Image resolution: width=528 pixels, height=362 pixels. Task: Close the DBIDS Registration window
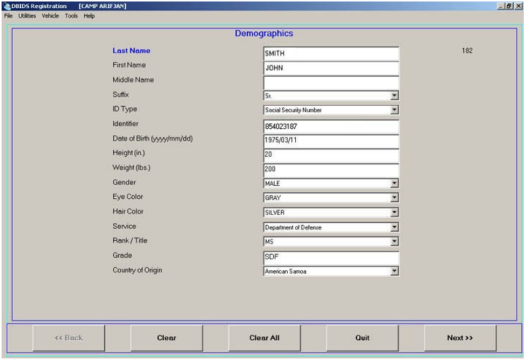519,6
